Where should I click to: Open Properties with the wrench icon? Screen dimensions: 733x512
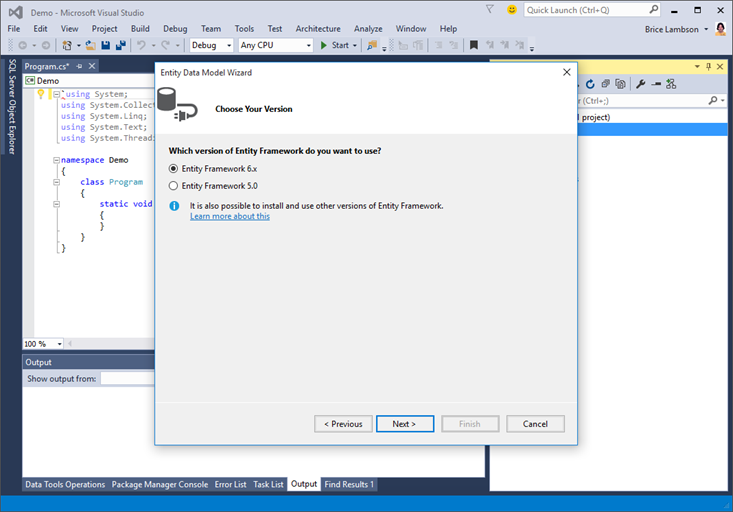641,84
